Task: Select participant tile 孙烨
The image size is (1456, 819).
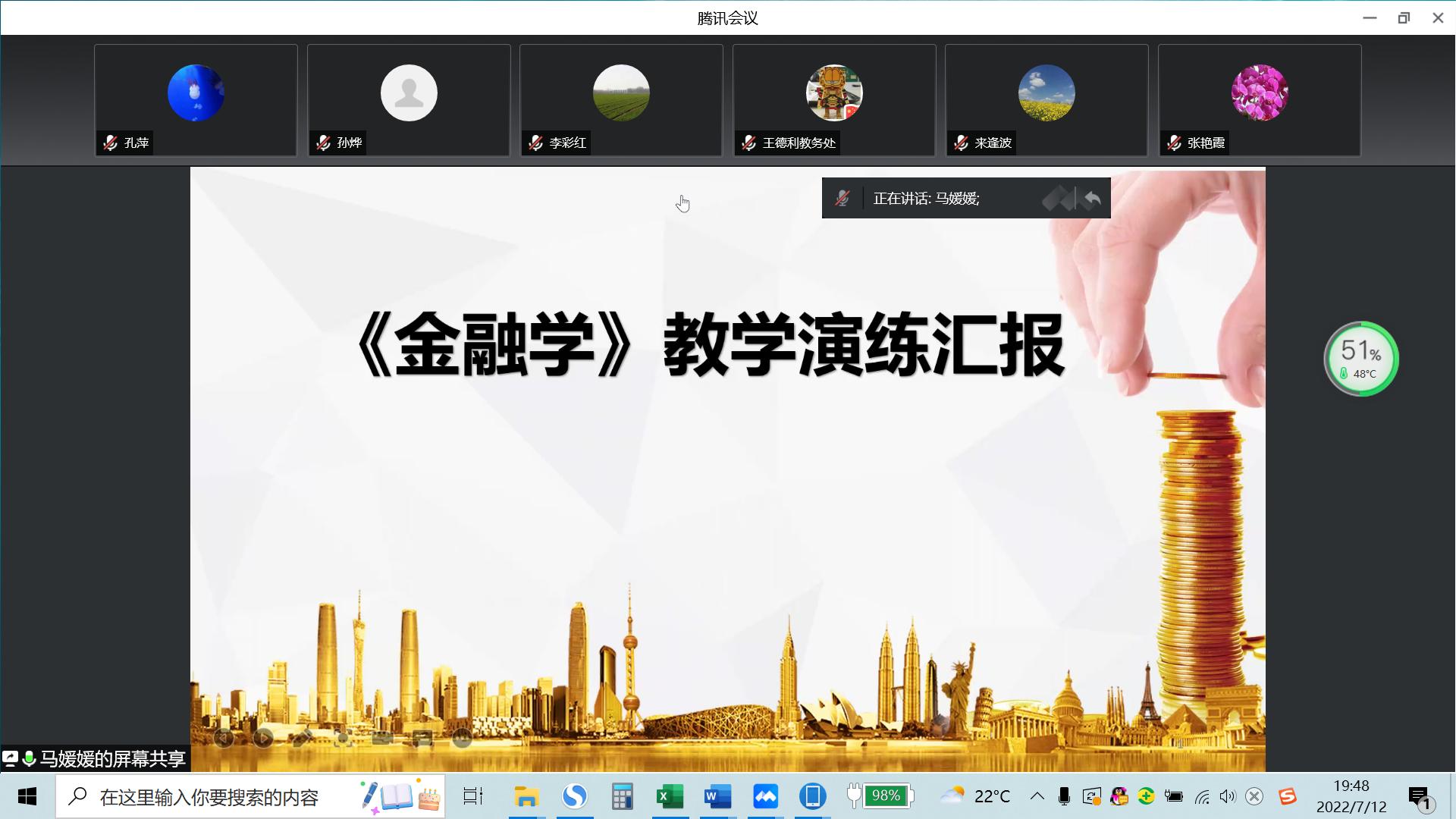Action: (409, 100)
